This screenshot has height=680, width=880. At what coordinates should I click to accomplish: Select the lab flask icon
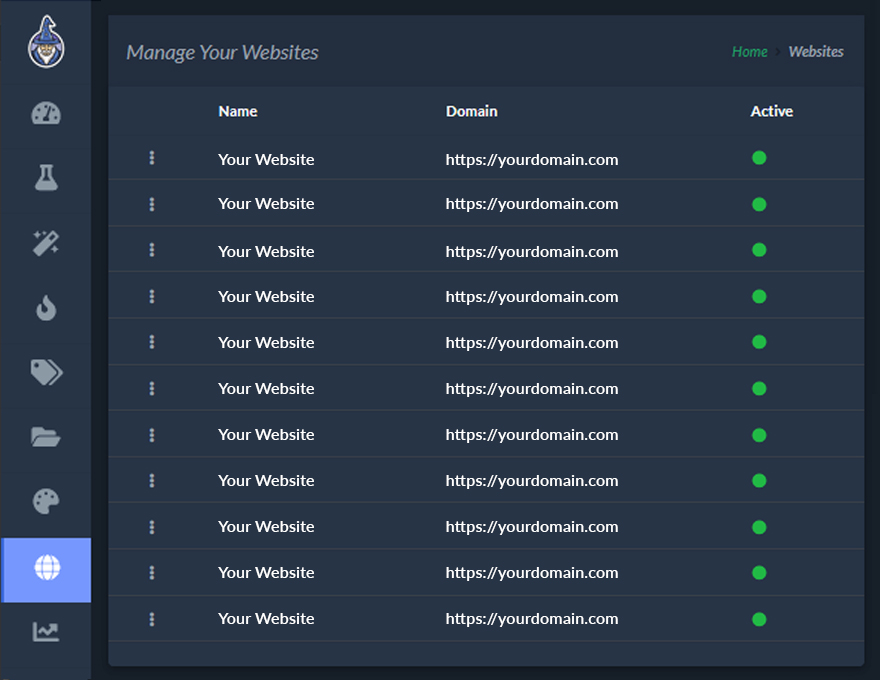(x=45, y=178)
